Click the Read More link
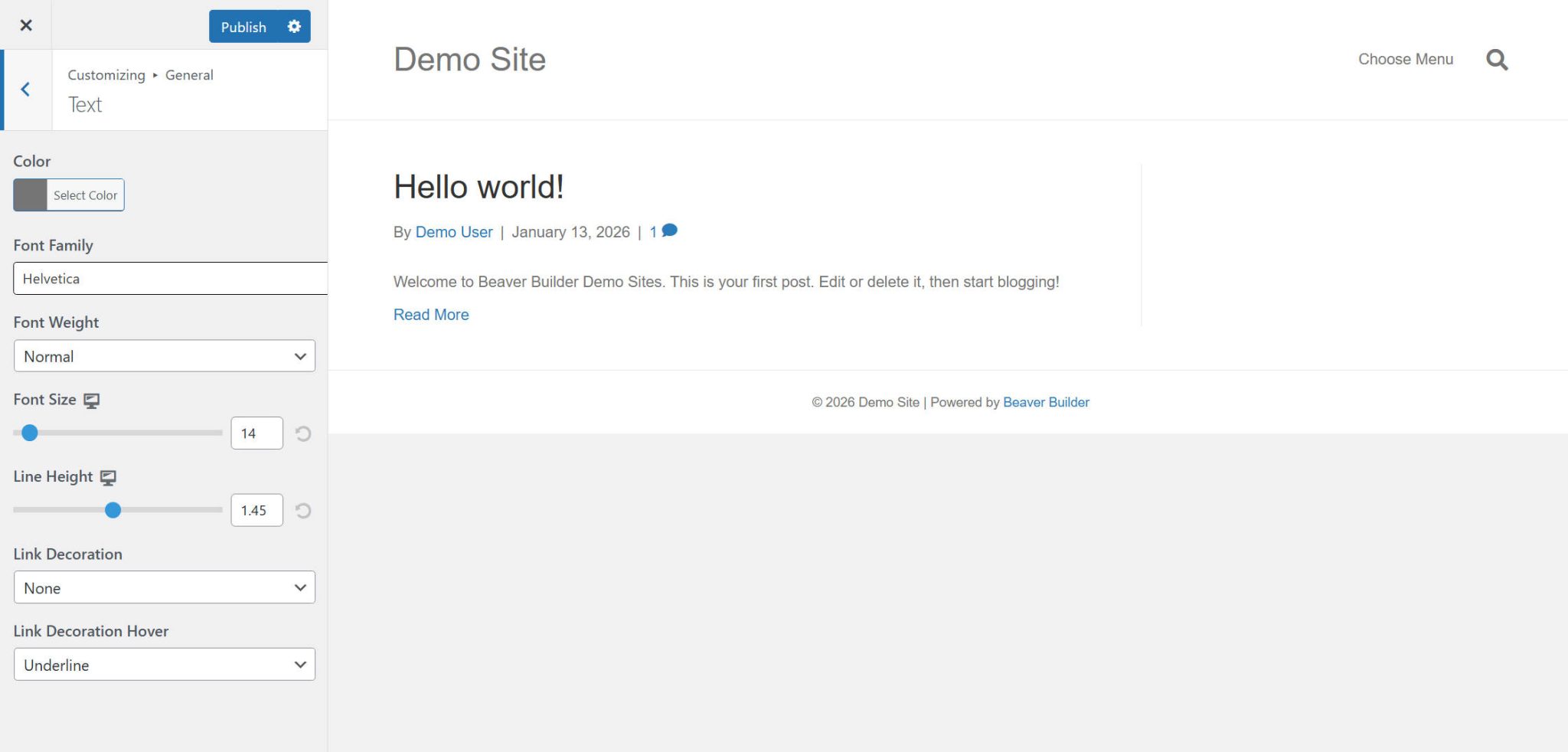The image size is (1568, 752). coord(431,315)
